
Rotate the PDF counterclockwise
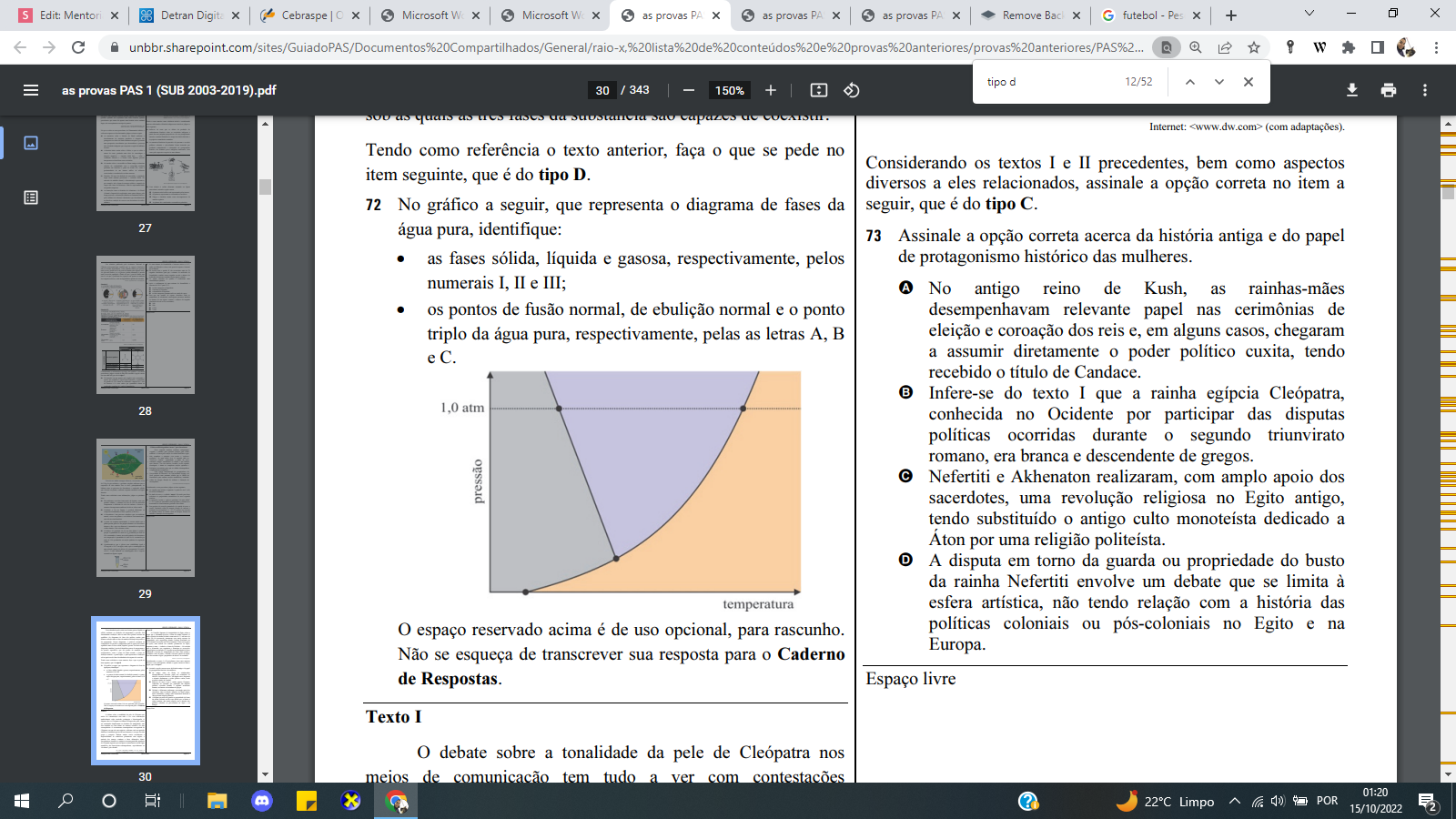852,90
